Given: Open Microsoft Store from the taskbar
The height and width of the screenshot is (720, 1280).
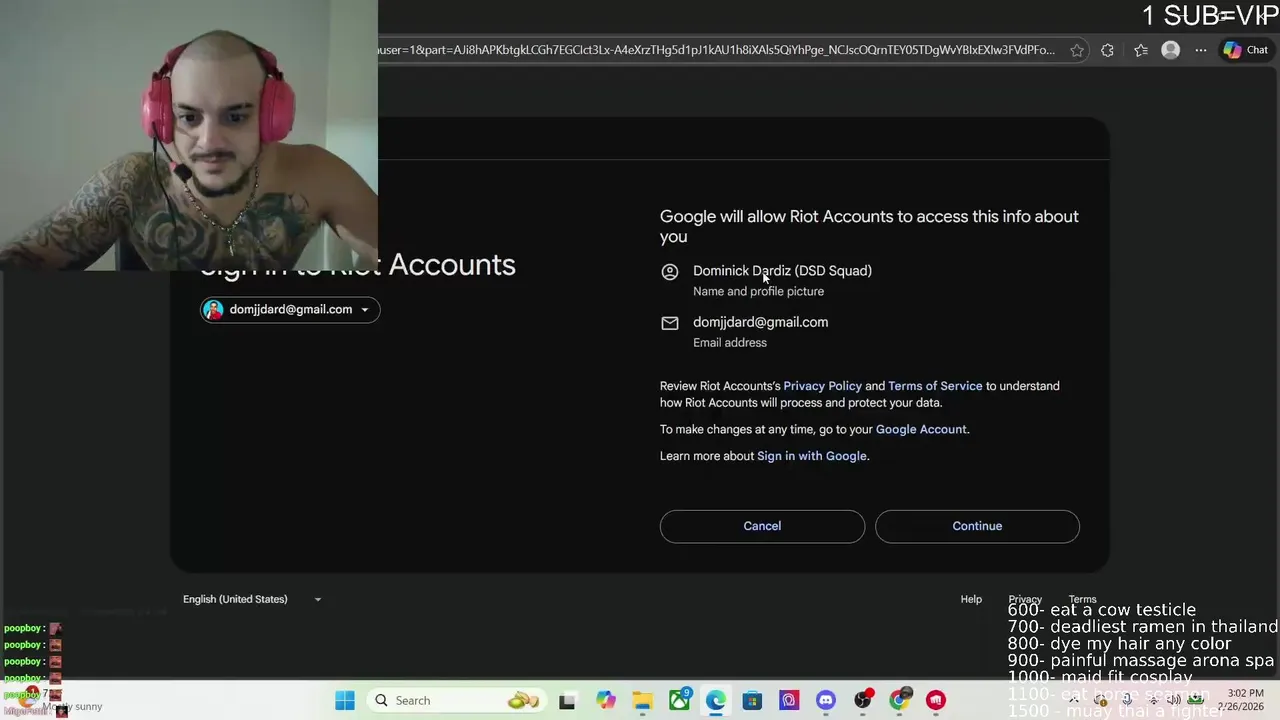Looking at the screenshot, I should pyautogui.click(x=752, y=700).
